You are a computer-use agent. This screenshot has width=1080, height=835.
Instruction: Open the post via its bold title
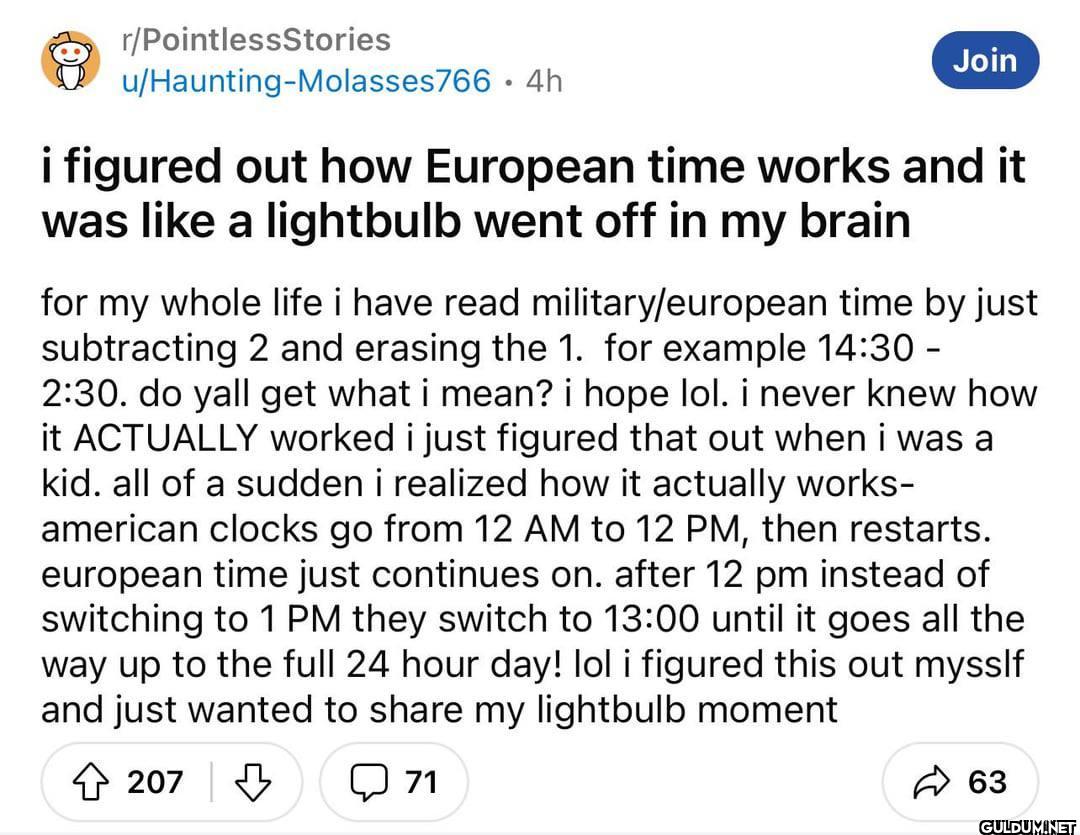point(532,192)
